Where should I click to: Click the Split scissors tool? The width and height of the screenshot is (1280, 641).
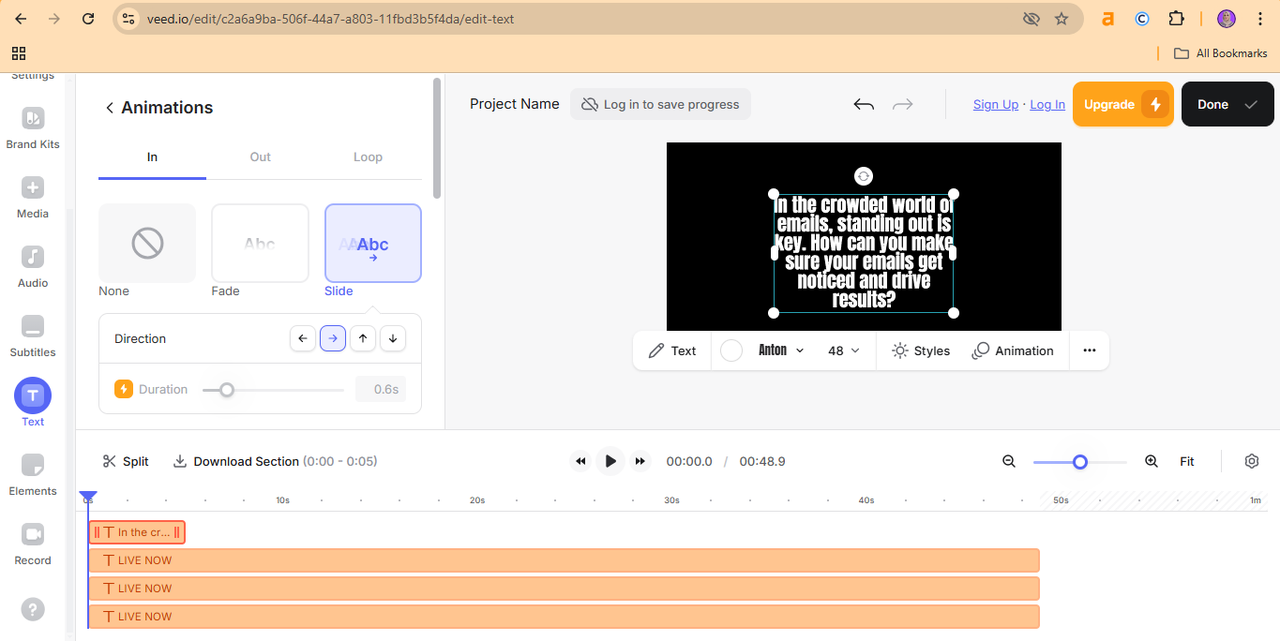(x=125, y=461)
